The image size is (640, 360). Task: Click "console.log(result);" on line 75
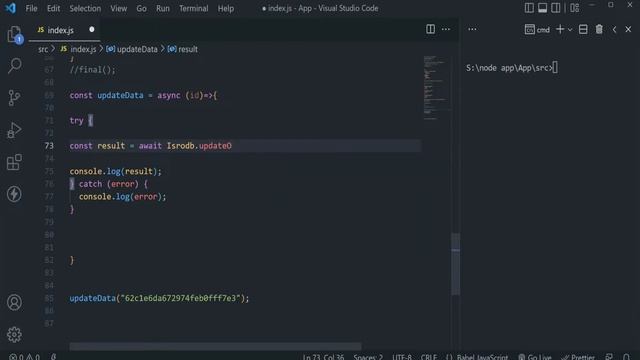116,171
